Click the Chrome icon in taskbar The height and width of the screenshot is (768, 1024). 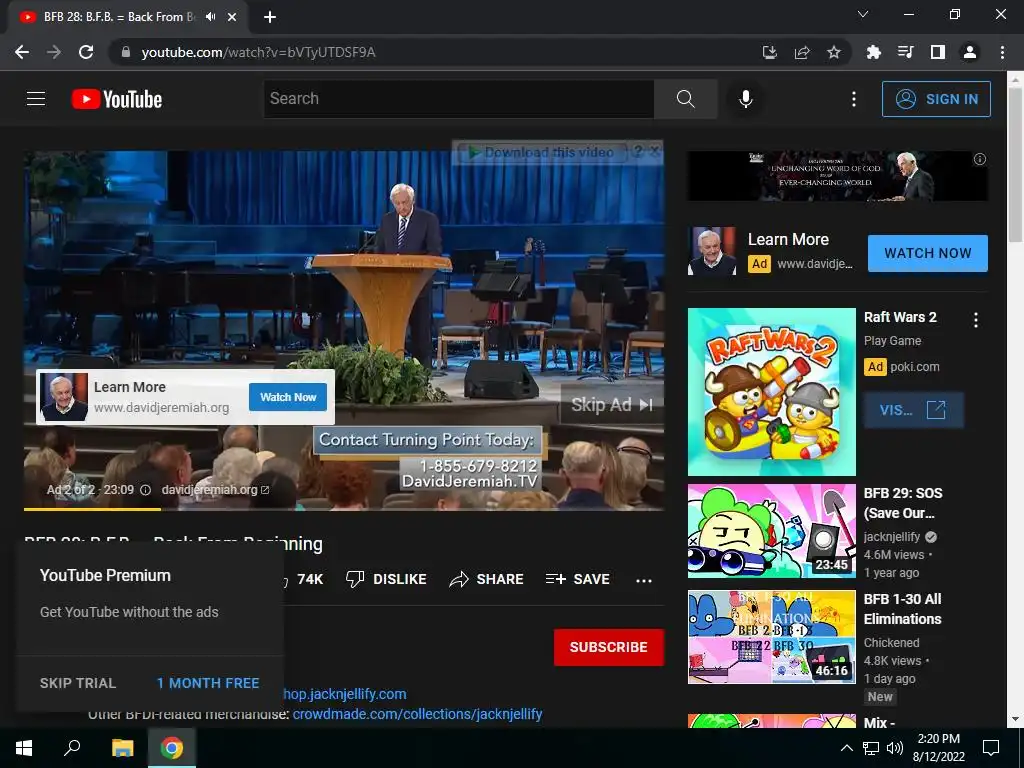[172, 748]
